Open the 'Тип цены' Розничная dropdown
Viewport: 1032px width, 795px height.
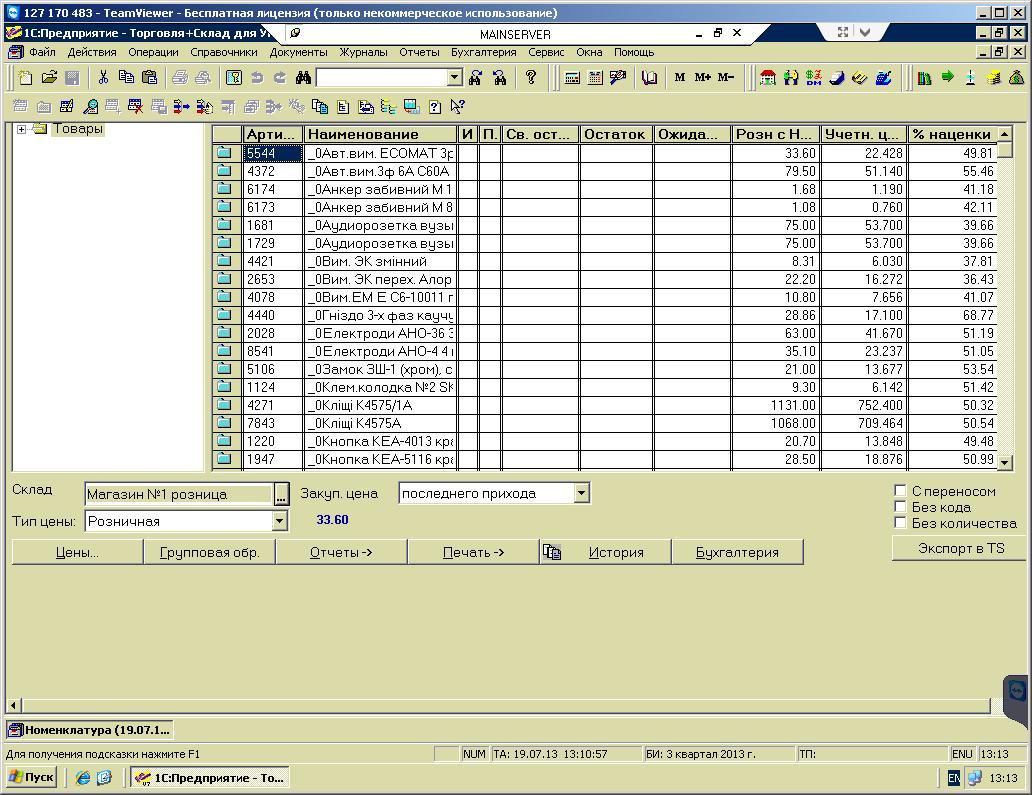(279, 521)
